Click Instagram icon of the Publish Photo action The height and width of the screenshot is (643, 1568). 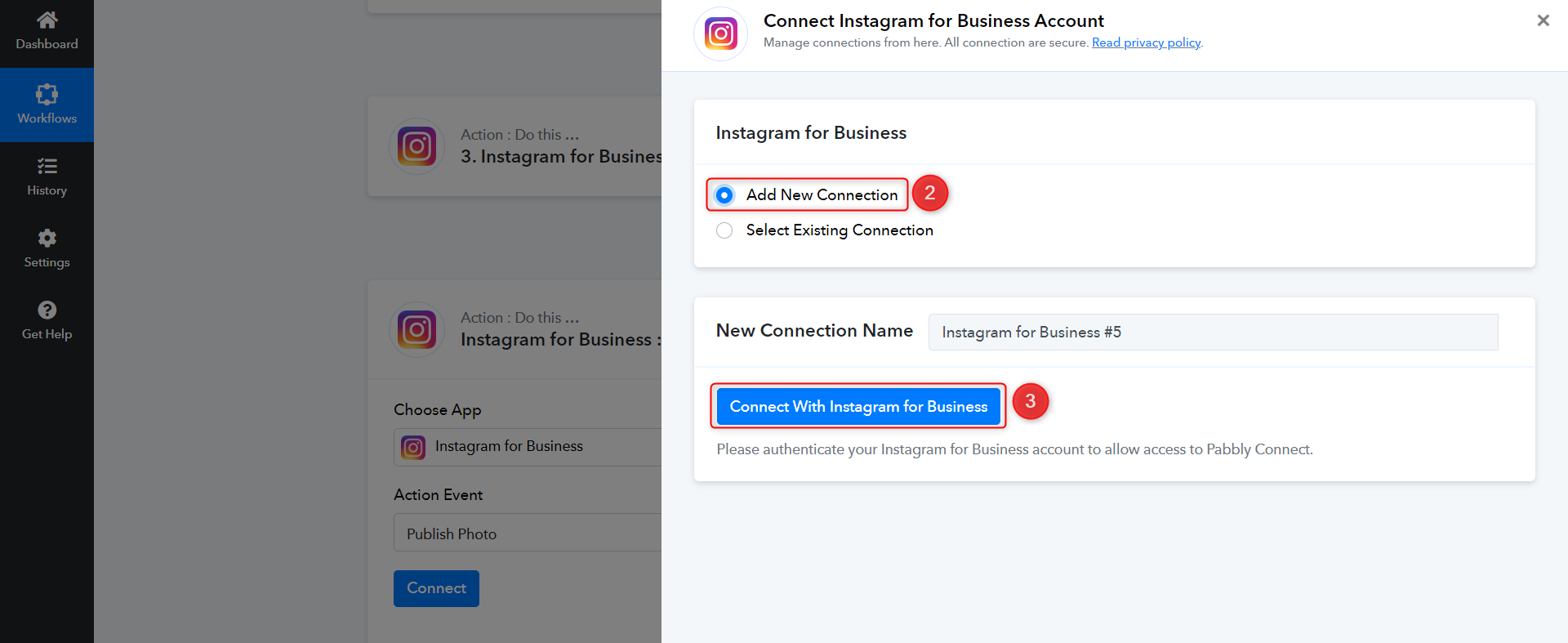pos(417,329)
